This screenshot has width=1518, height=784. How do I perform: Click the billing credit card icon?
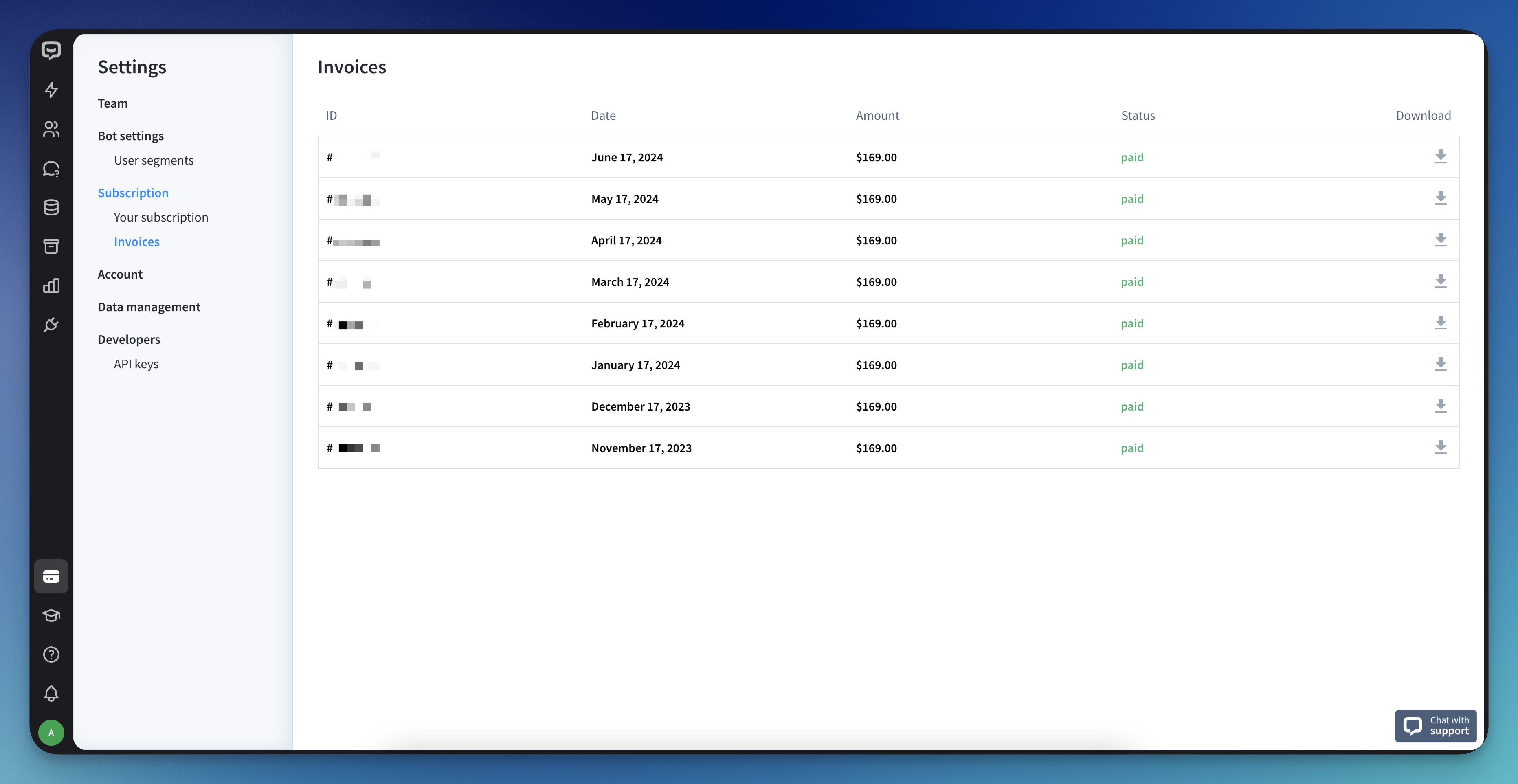click(51, 576)
